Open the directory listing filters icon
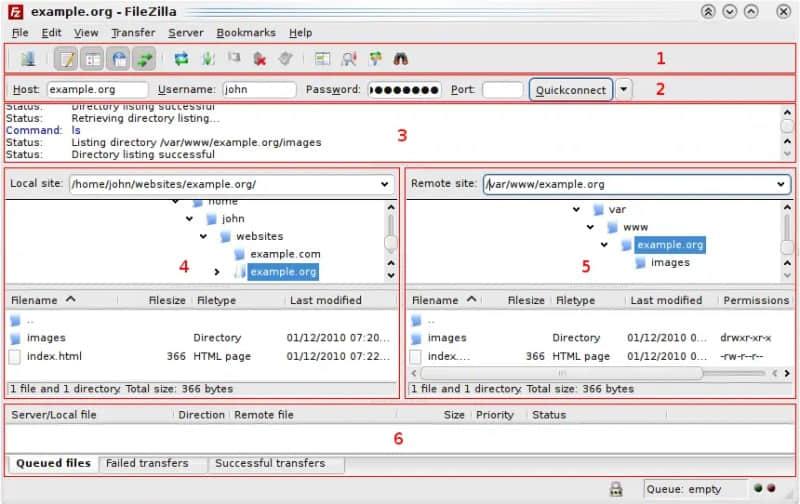Viewport: 800px width, 504px height. [x=322, y=59]
